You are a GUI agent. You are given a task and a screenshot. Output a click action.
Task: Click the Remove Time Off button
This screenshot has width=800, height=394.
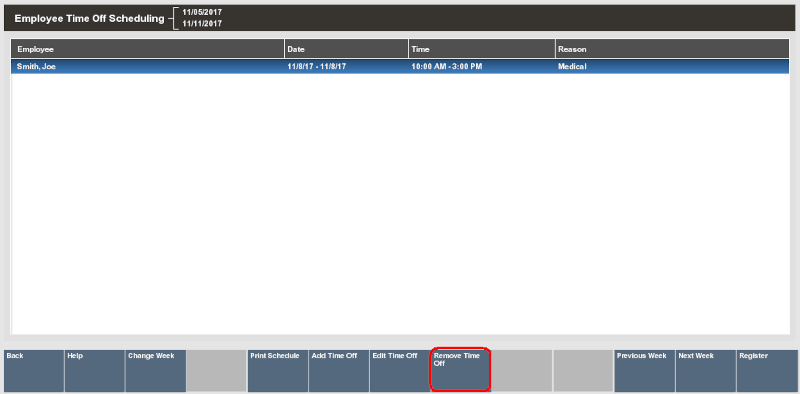(460, 371)
